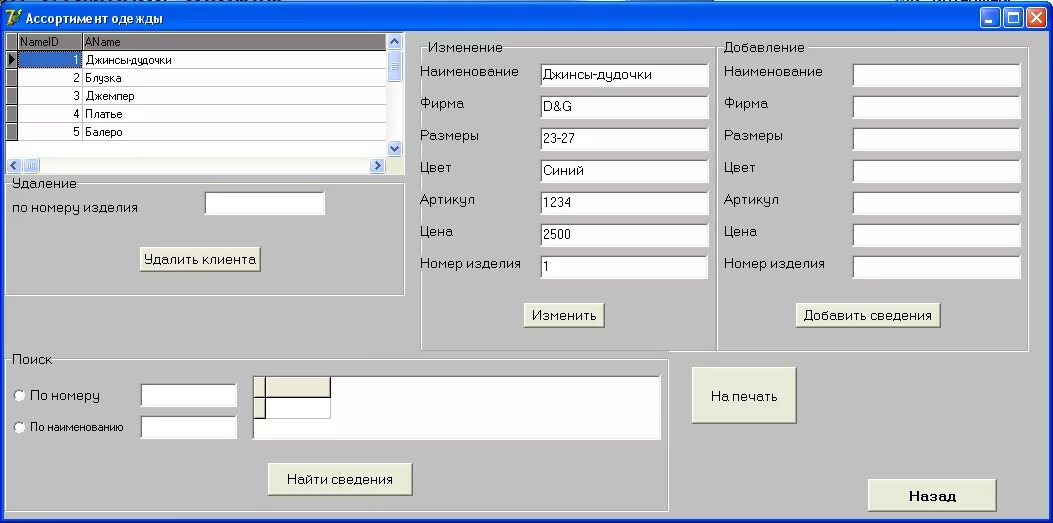Image resolution: width=1053 pixels, height=523 pixels.
Task: Click the search input beside "По номеру"
Action: (189, 395)
